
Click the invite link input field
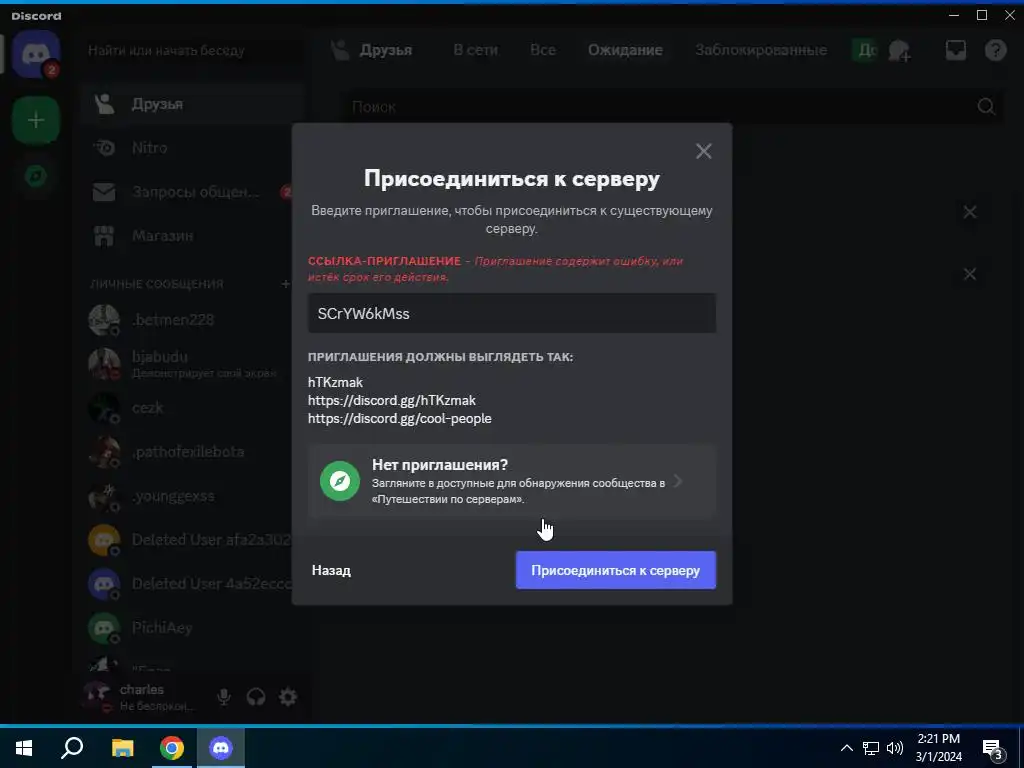pos(511,313)
